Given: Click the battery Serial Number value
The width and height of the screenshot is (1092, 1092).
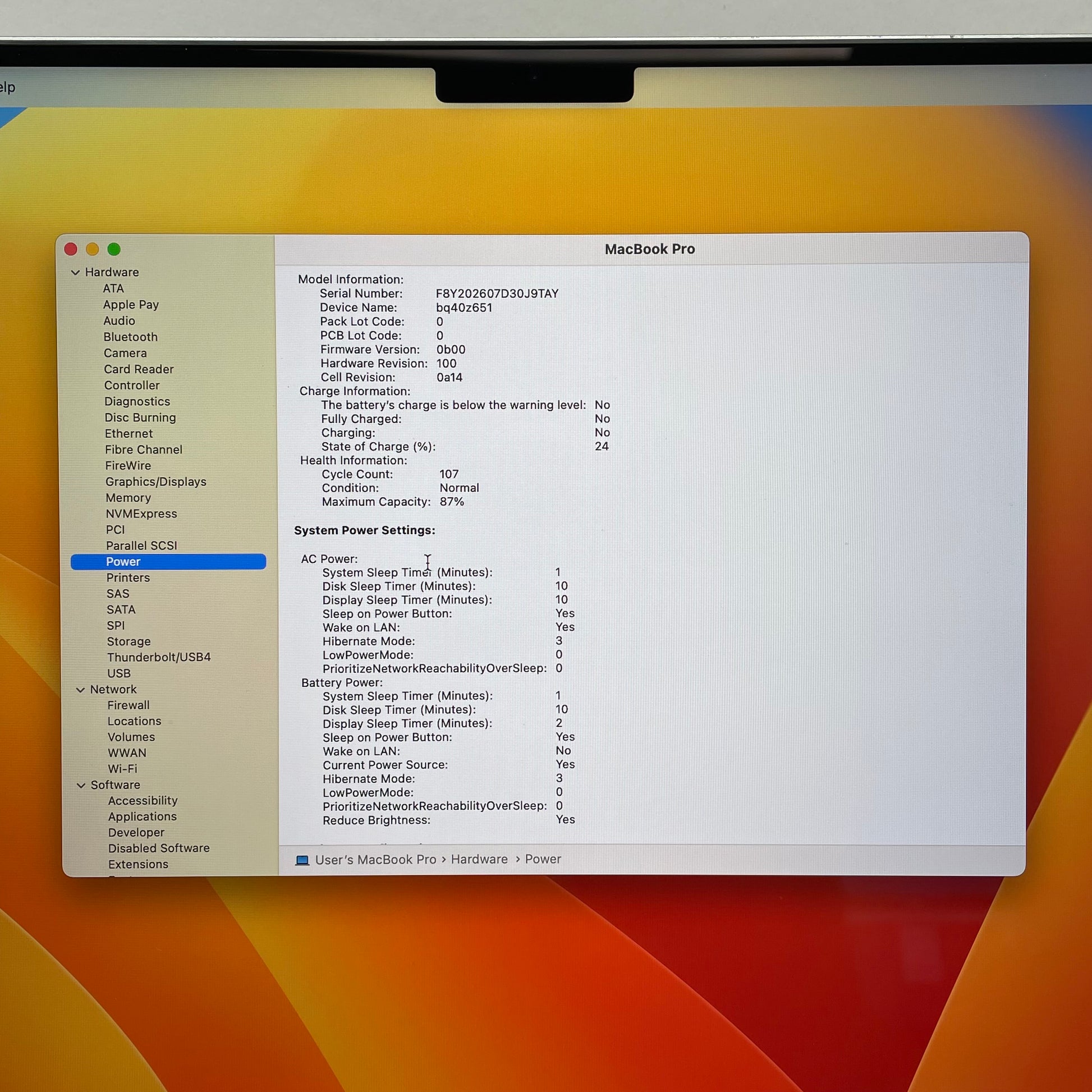Looking at the screenshot, I should (x=497, y=294).
